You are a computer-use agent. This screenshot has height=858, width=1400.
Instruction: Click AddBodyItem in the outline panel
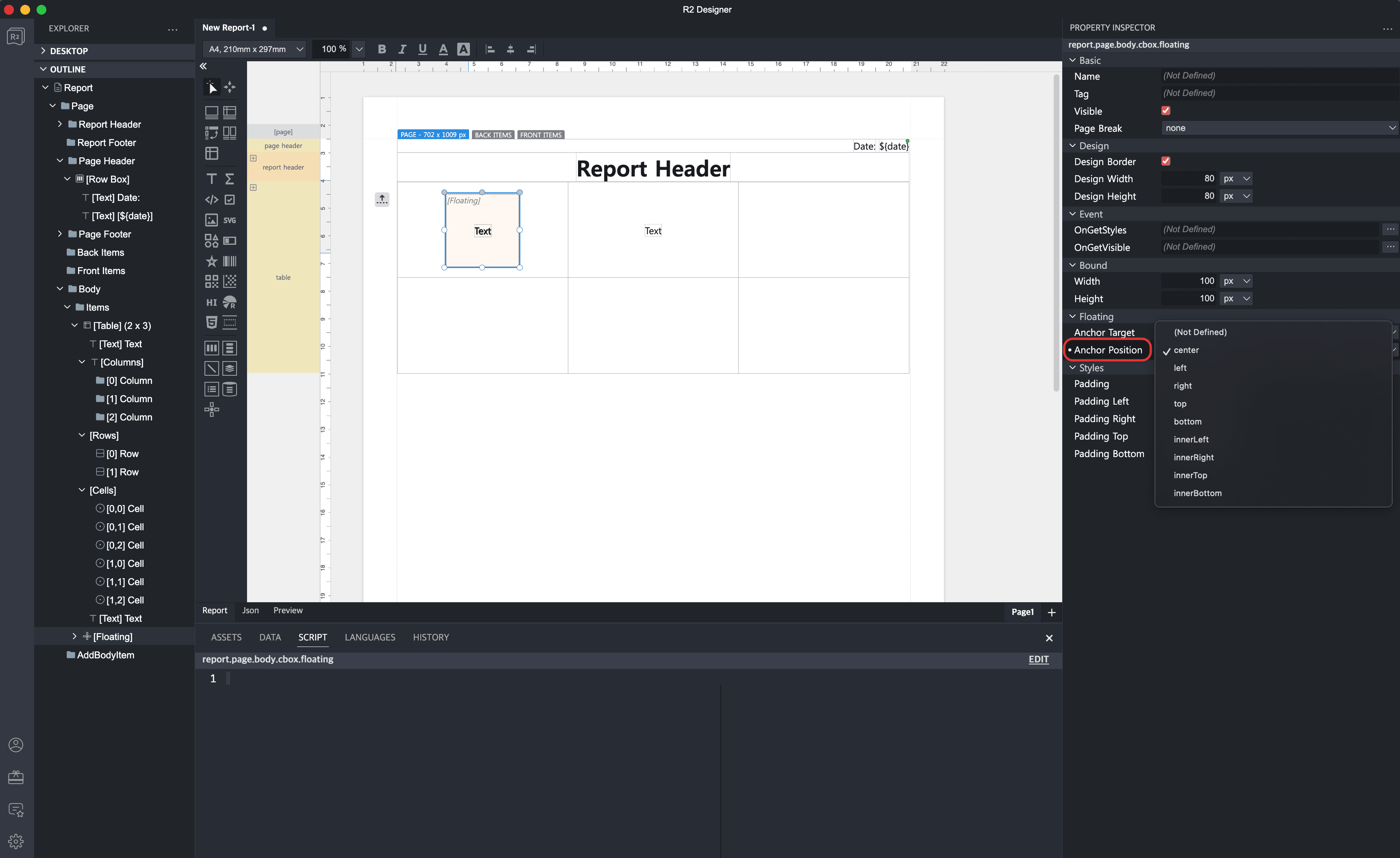(x=105, y=655)
